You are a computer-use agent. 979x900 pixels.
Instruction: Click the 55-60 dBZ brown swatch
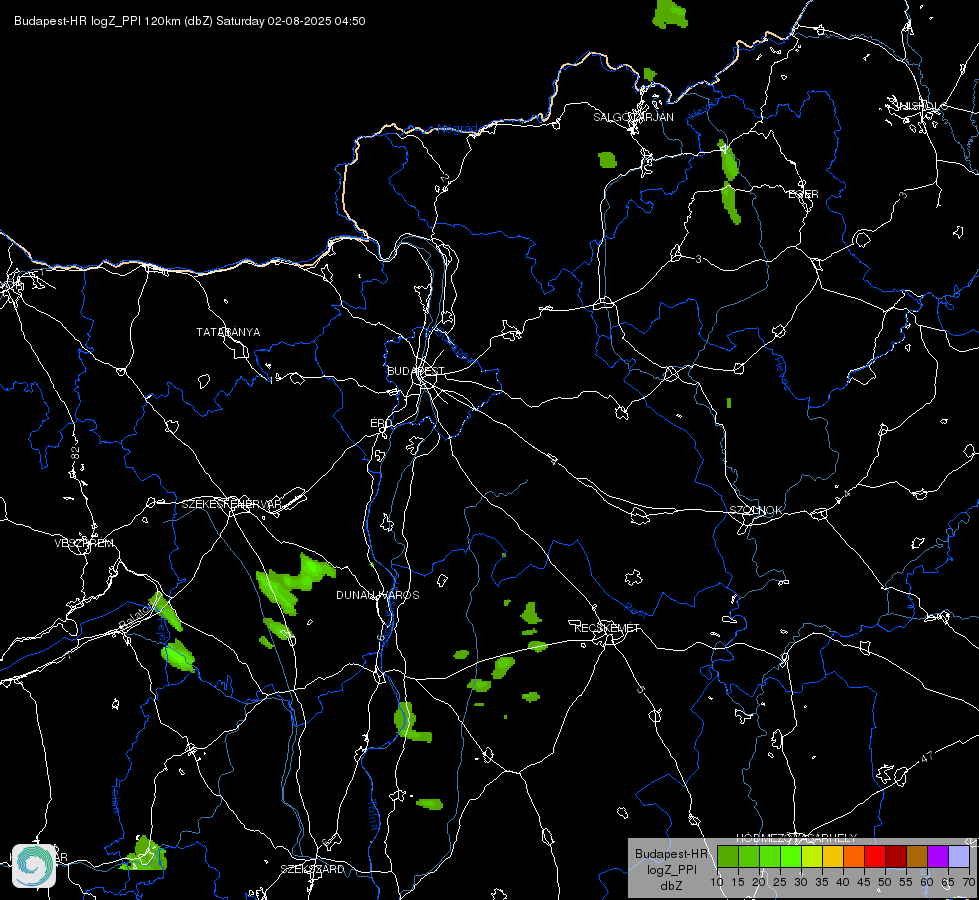point(917,856)
